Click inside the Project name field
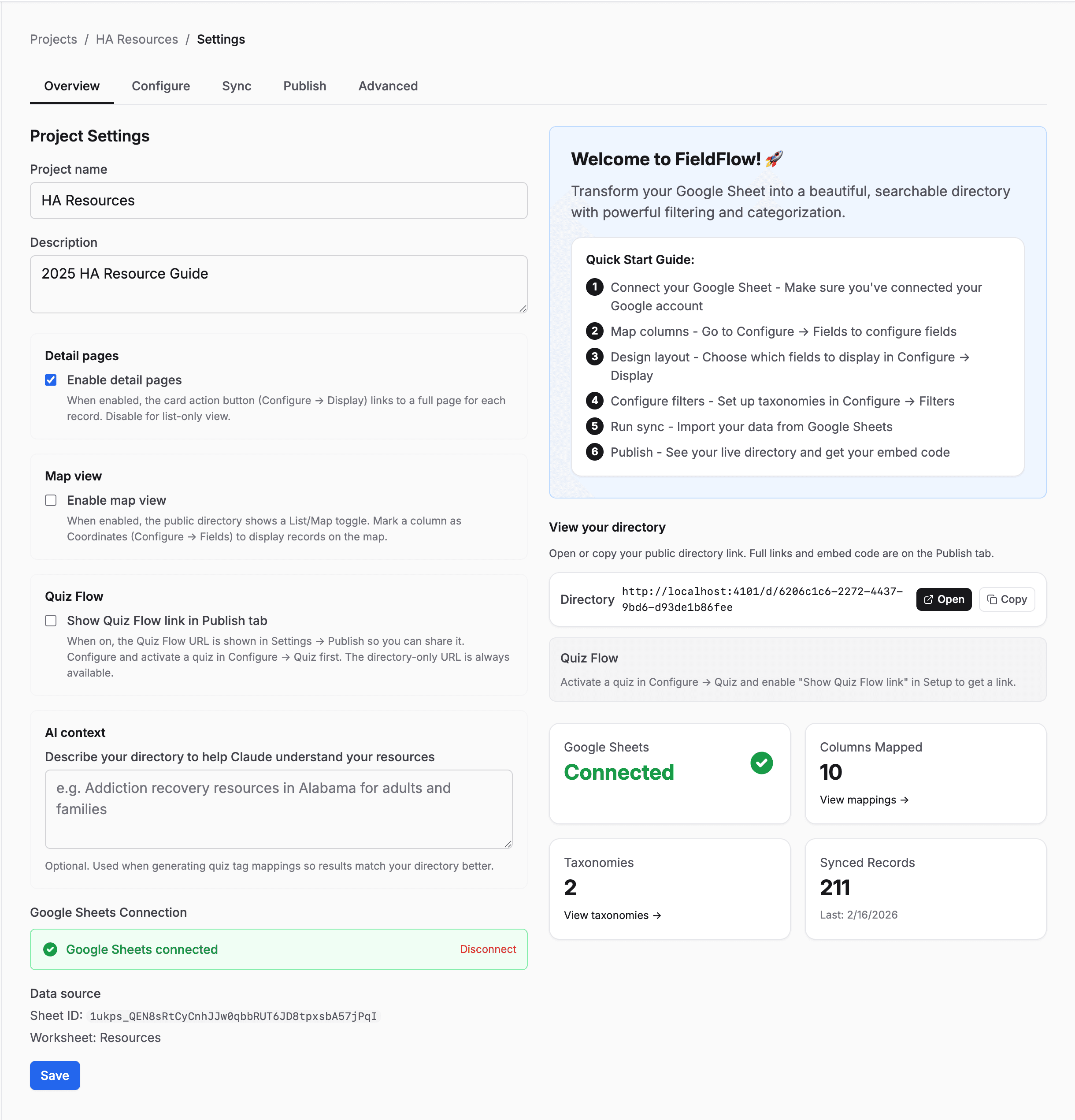 (278, 201)
